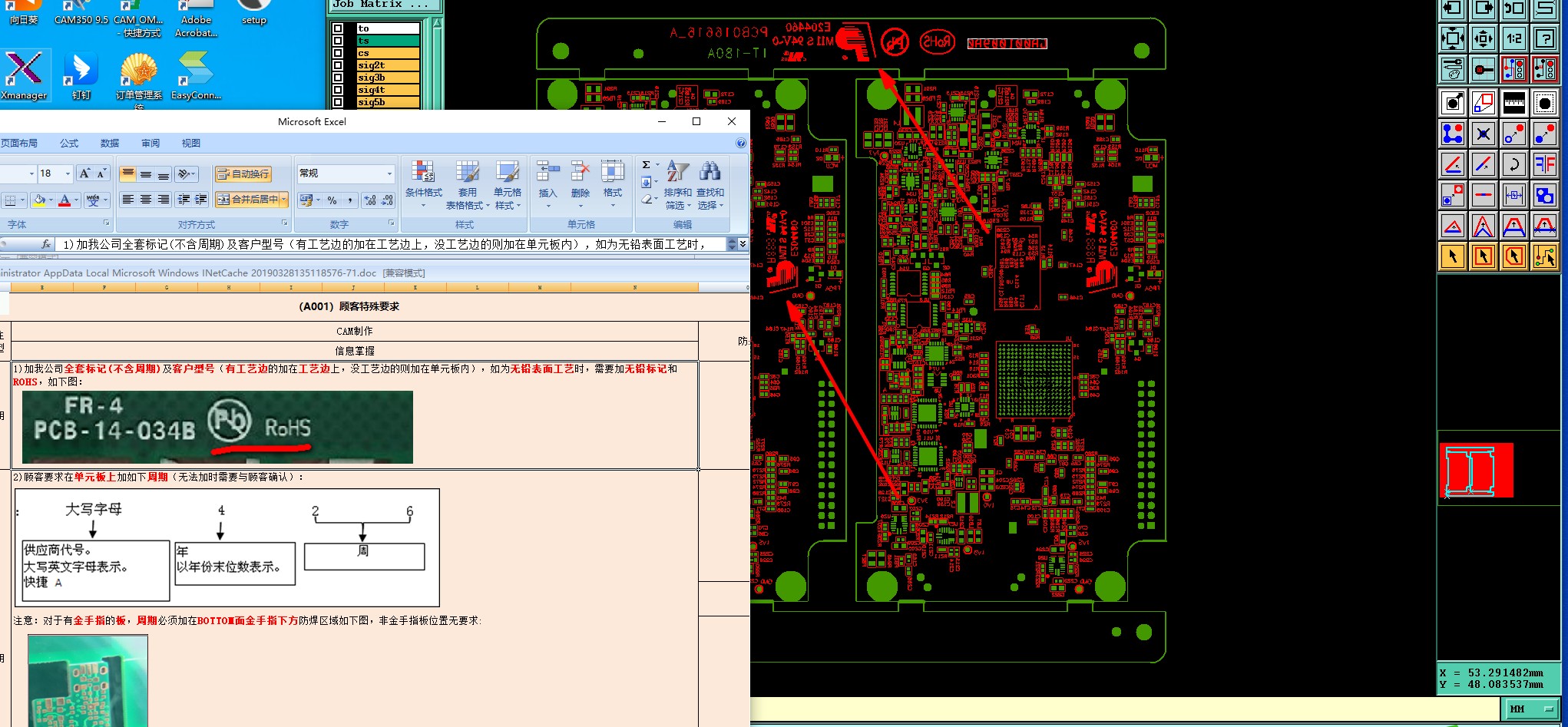The height and width of the screenshot is (727, 1568).
Task: Open the question-mark help icon in CAM palette
Action: tap(1544, 38)
